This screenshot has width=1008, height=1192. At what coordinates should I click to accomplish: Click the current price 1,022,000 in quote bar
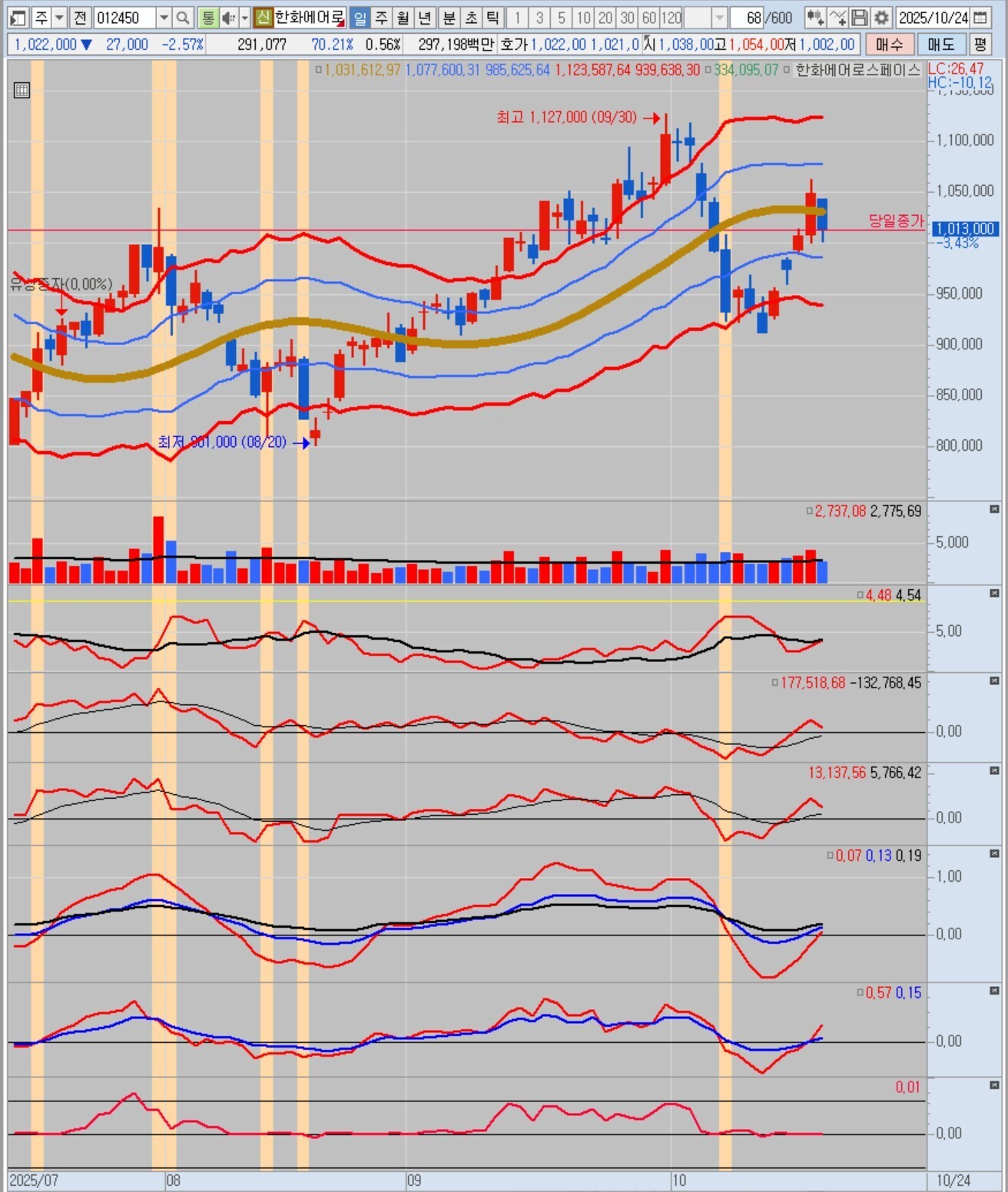tap(45, 45)
